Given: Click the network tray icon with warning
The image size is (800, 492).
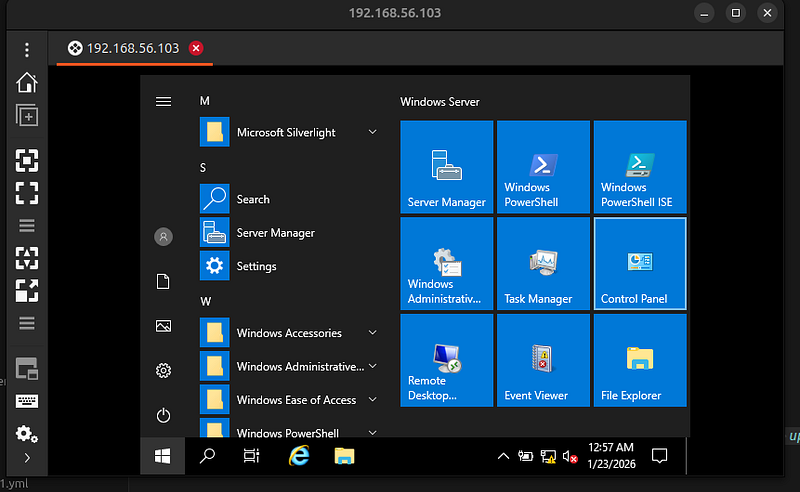Looking at the screenshot, I should point(548,456).
